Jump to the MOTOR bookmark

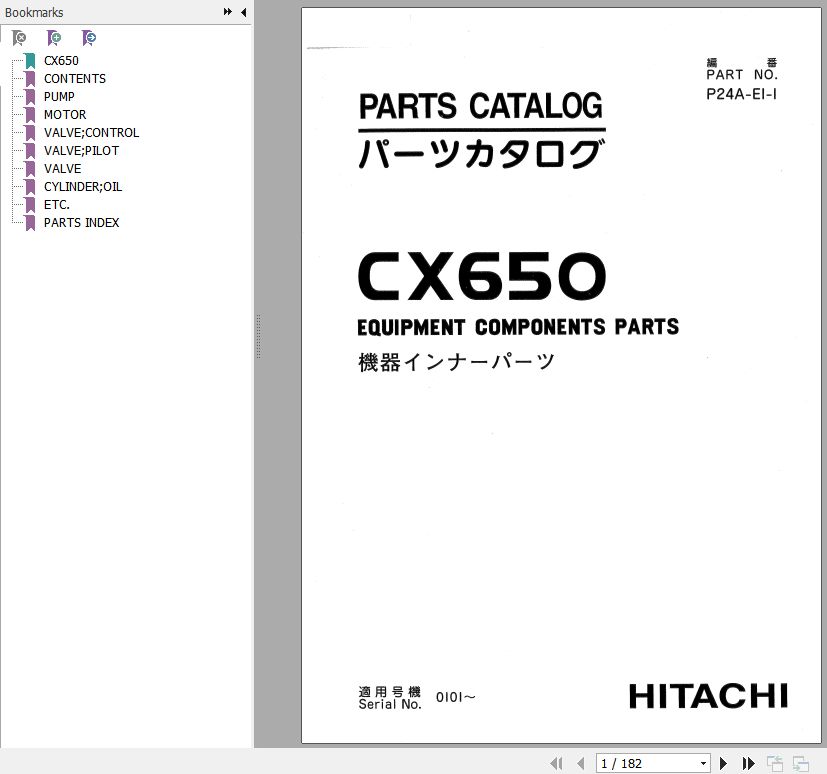tap(65, 114)
